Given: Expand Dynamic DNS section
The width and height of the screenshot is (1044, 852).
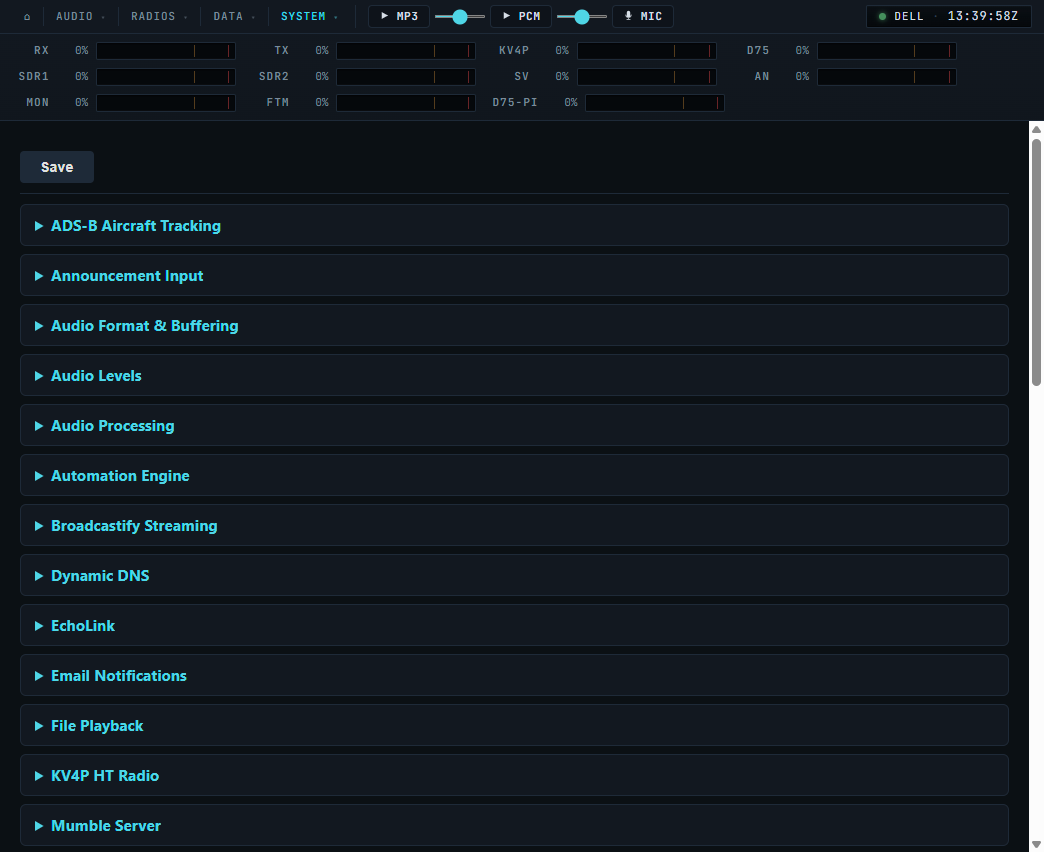Looking at the screenshot, I should [x=514, y=575].
